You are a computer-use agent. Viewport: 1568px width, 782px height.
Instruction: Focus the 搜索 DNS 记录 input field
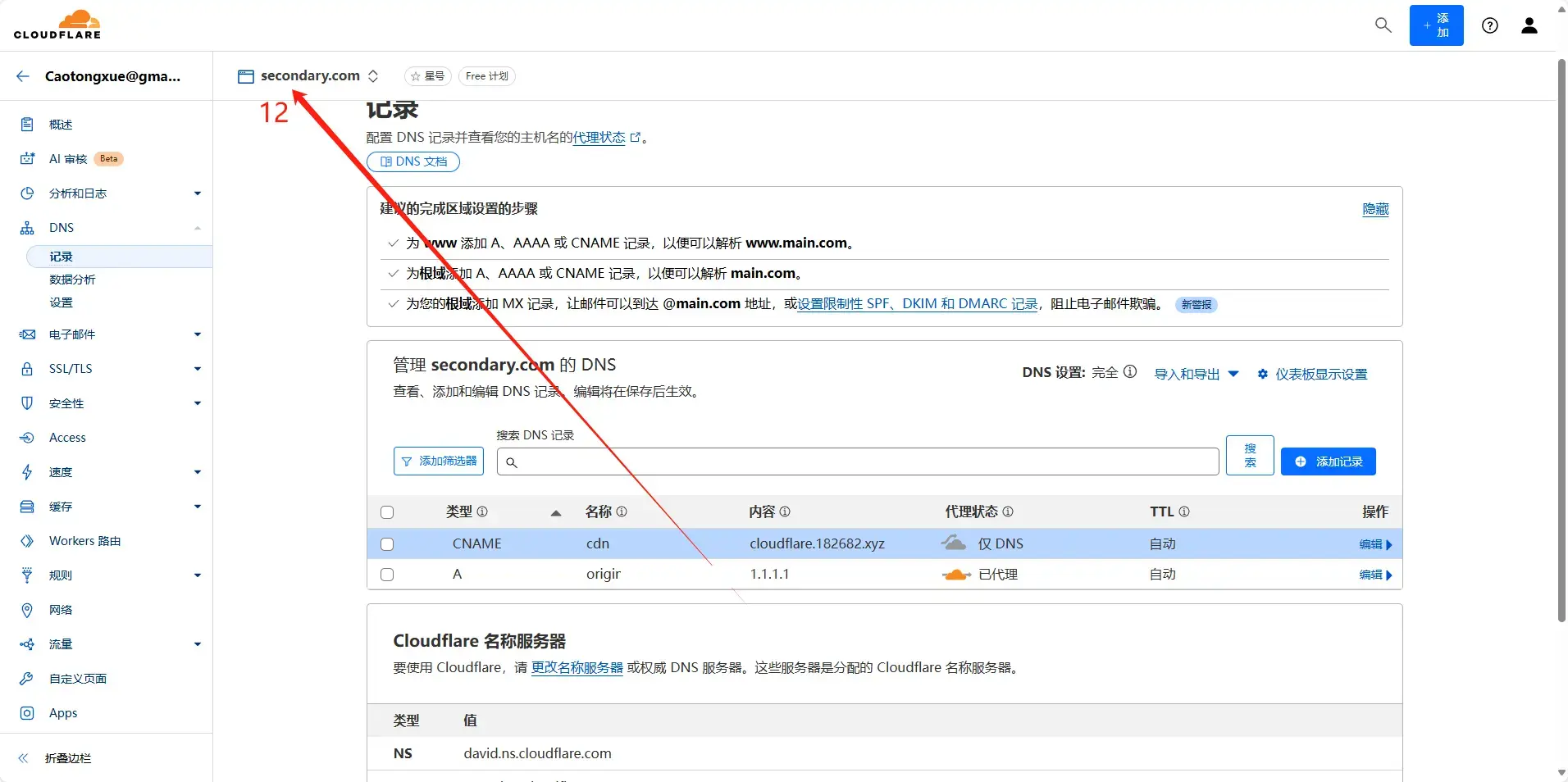point(858,461)
